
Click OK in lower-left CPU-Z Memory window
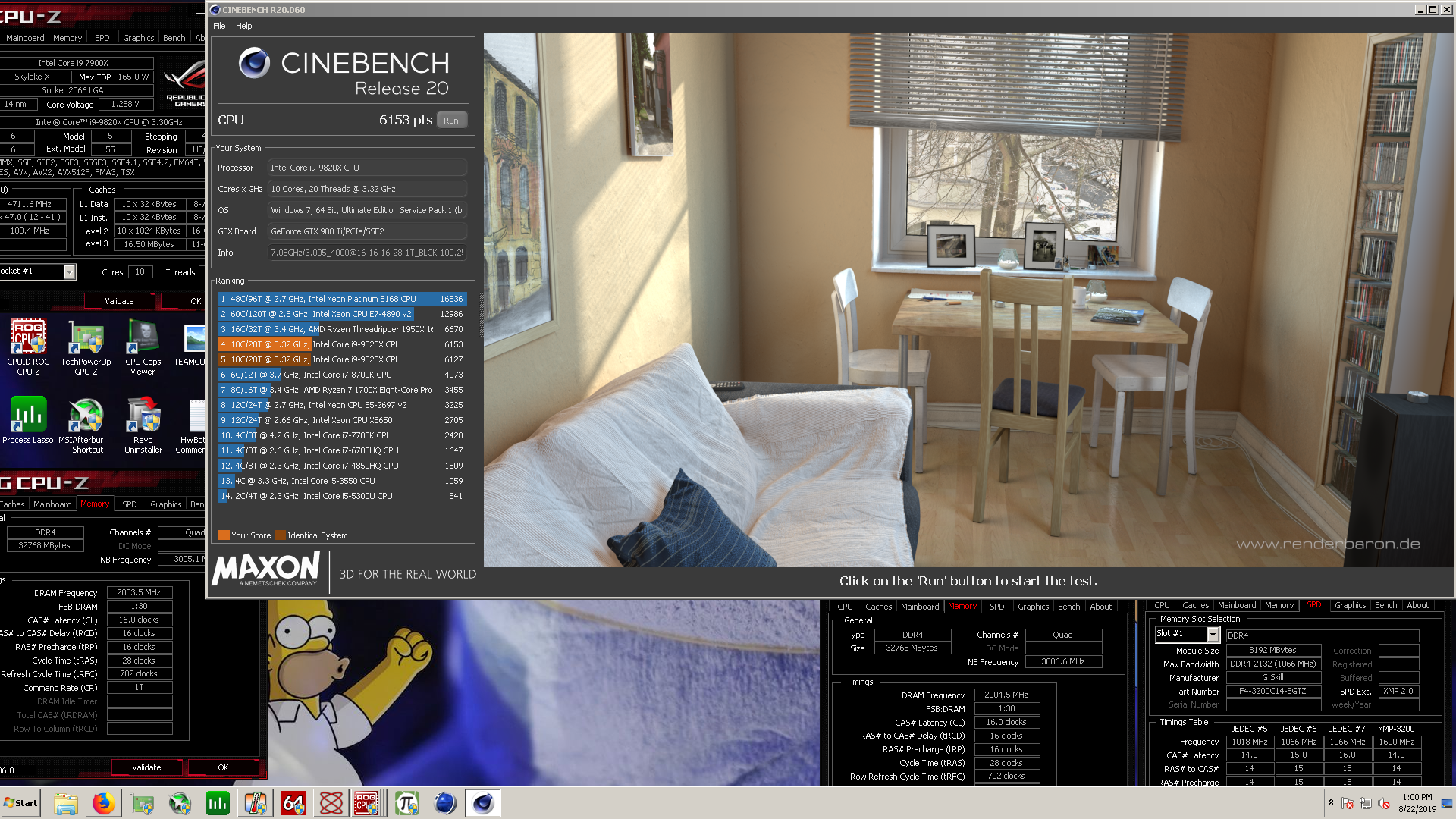pos(223,767)
